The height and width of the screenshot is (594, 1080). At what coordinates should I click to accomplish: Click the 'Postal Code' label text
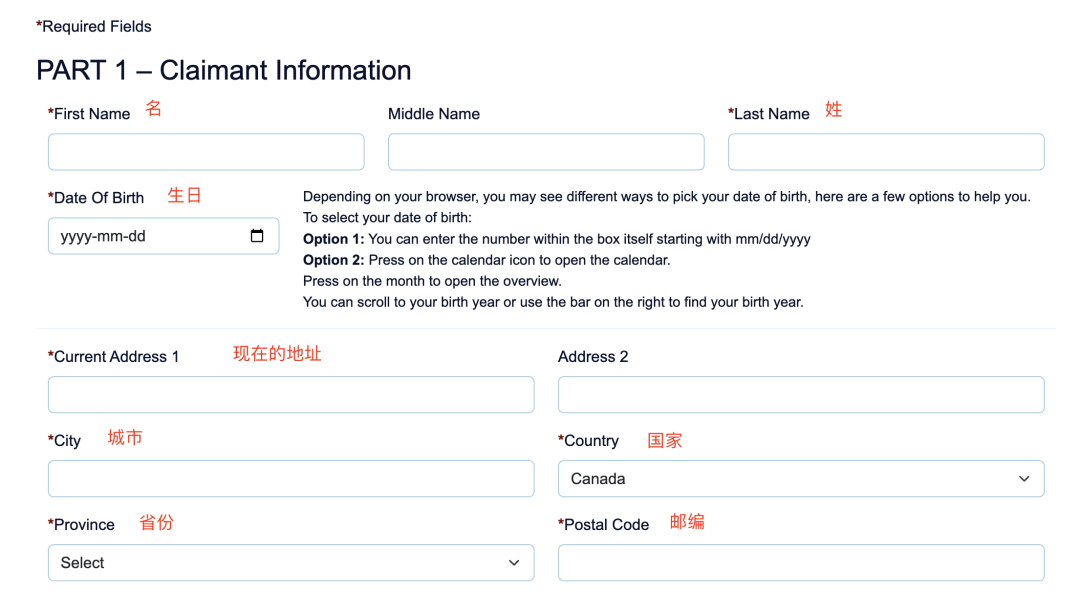(x=606, y=525)
